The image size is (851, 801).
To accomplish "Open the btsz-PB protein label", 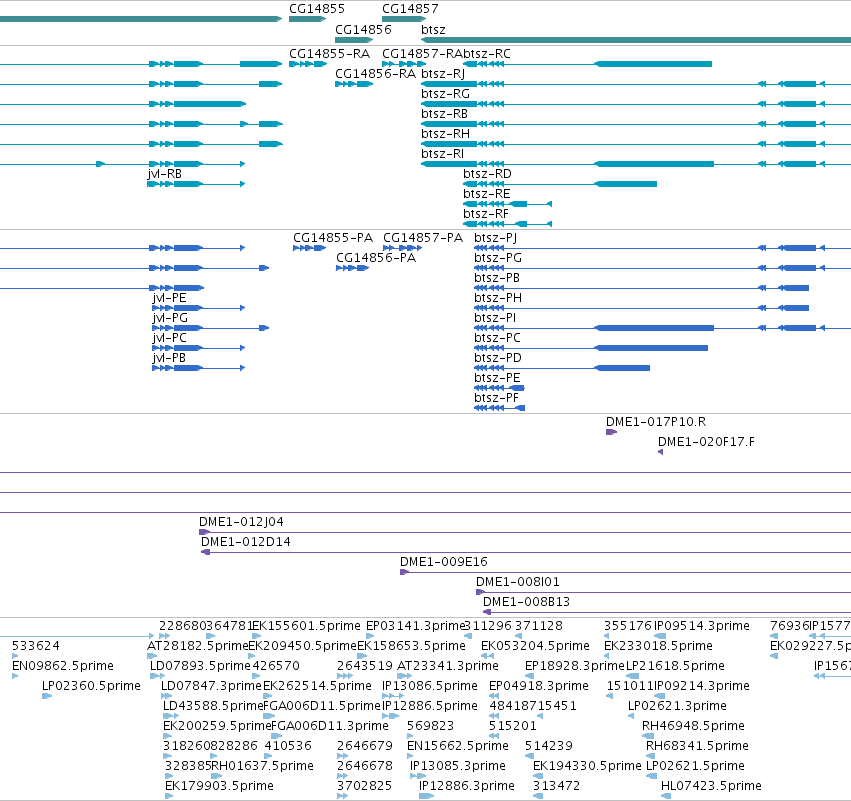I will (497, 278).
